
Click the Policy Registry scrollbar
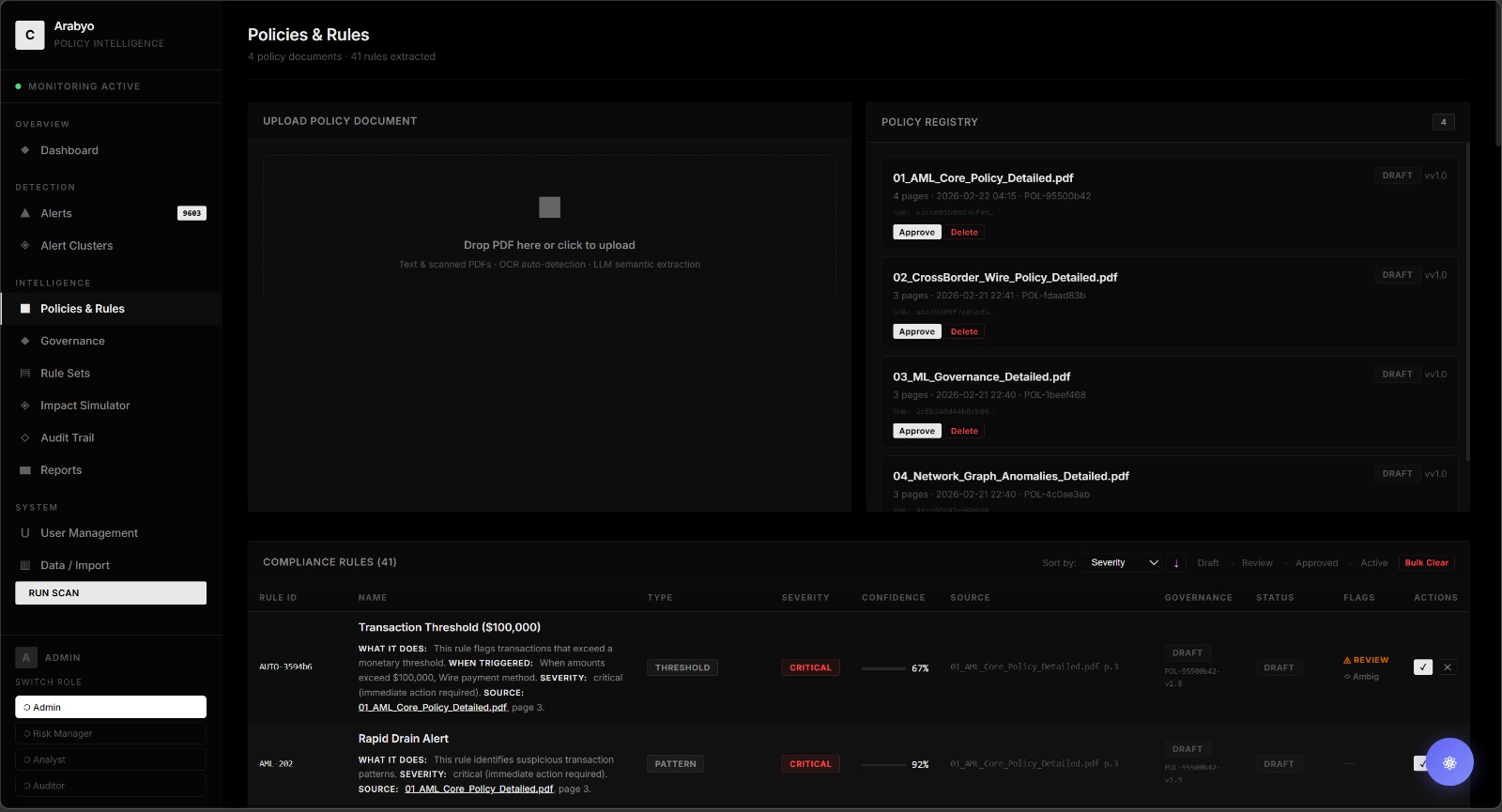1467,300
